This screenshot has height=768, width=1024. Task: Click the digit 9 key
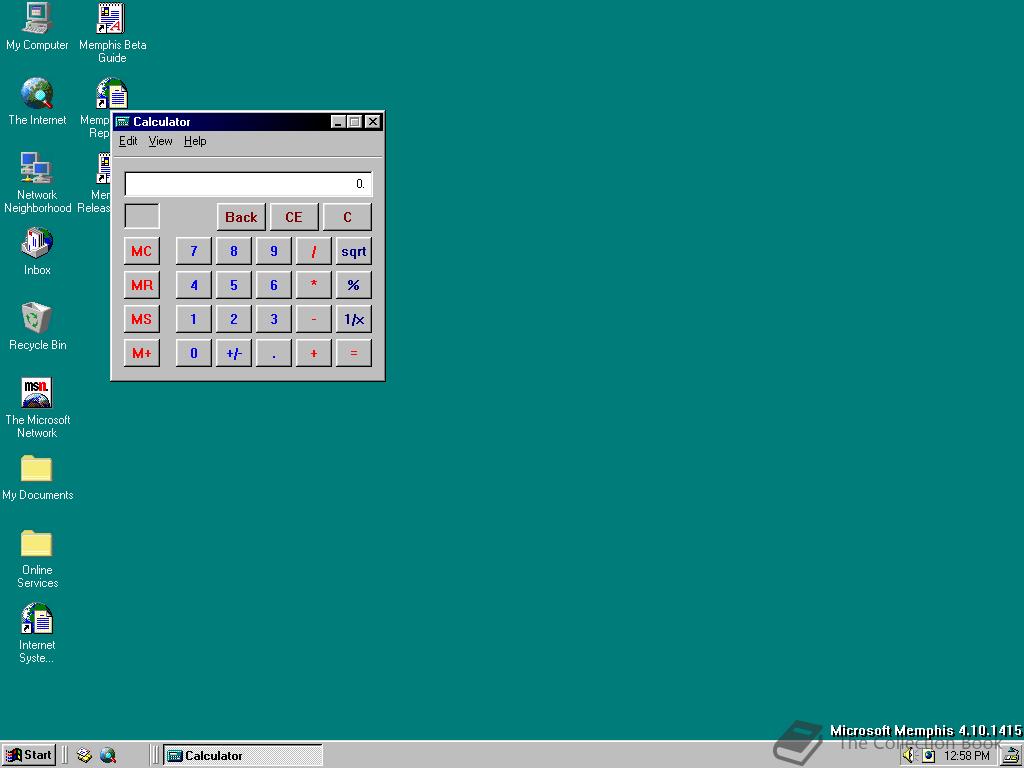click(274, 251)
